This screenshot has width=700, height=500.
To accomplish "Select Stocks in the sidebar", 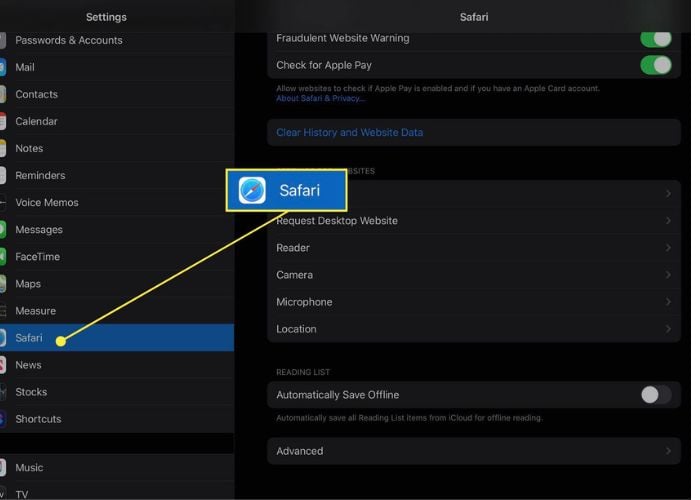I will point(117,392).
